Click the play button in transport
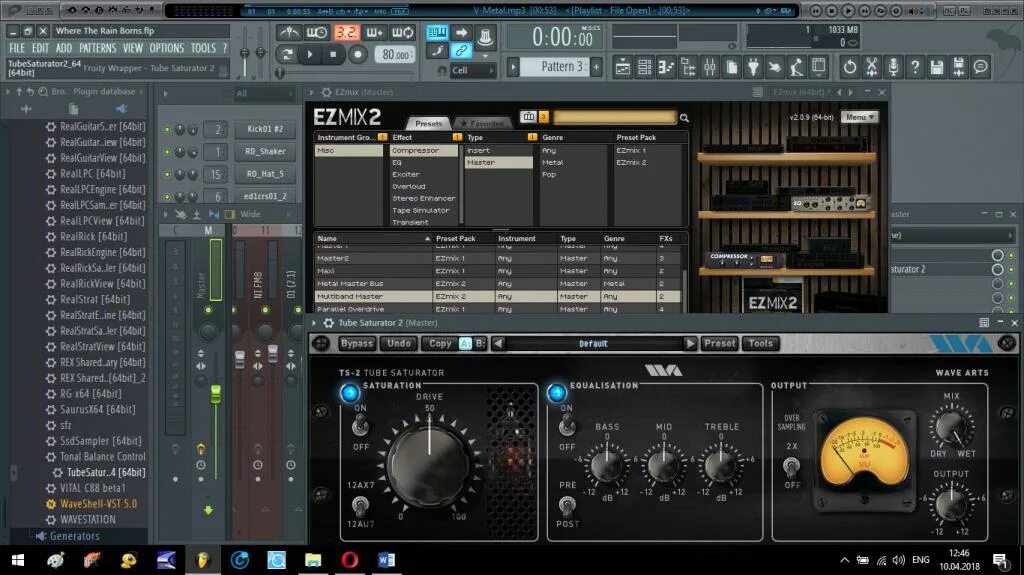Screen dimensions: 1024x575 click(310, 54)
